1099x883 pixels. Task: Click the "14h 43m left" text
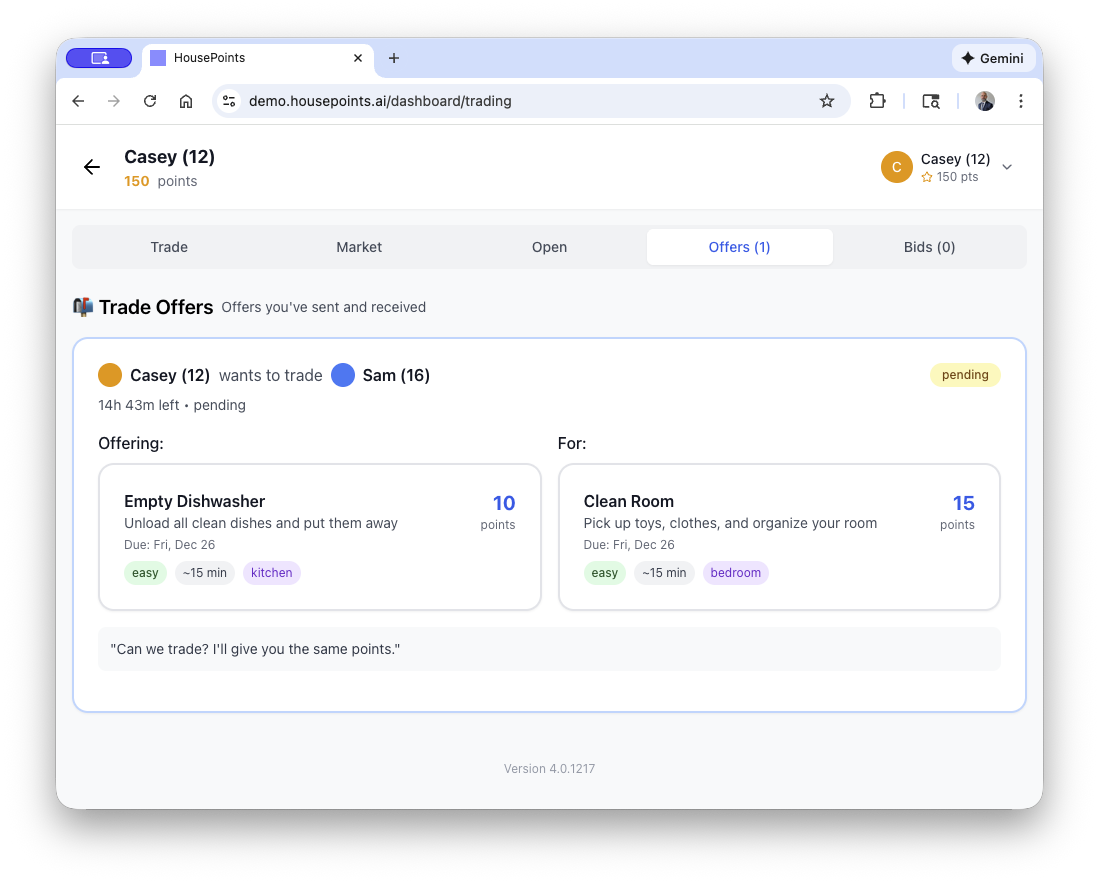tap(139, 405)
